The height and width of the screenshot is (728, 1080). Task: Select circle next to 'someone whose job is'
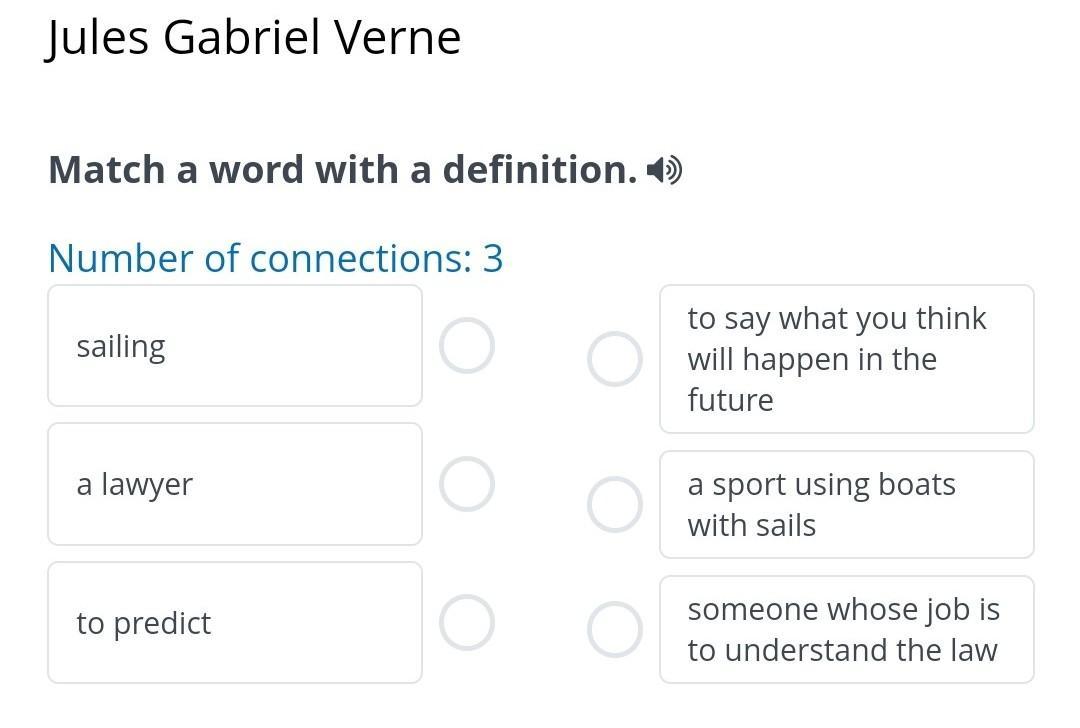point(614,629)
